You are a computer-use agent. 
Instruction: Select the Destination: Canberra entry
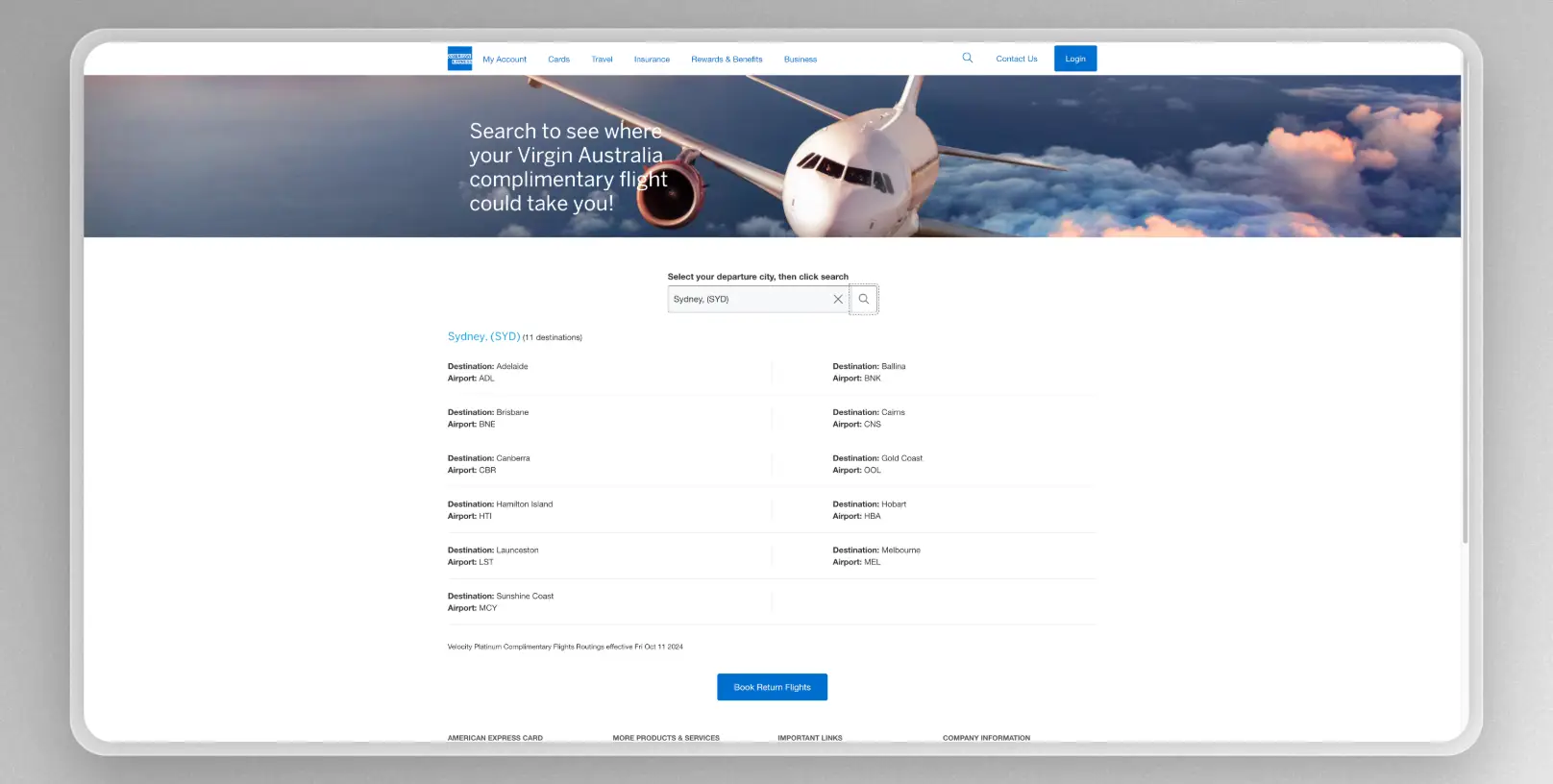(x=488, y=458)
